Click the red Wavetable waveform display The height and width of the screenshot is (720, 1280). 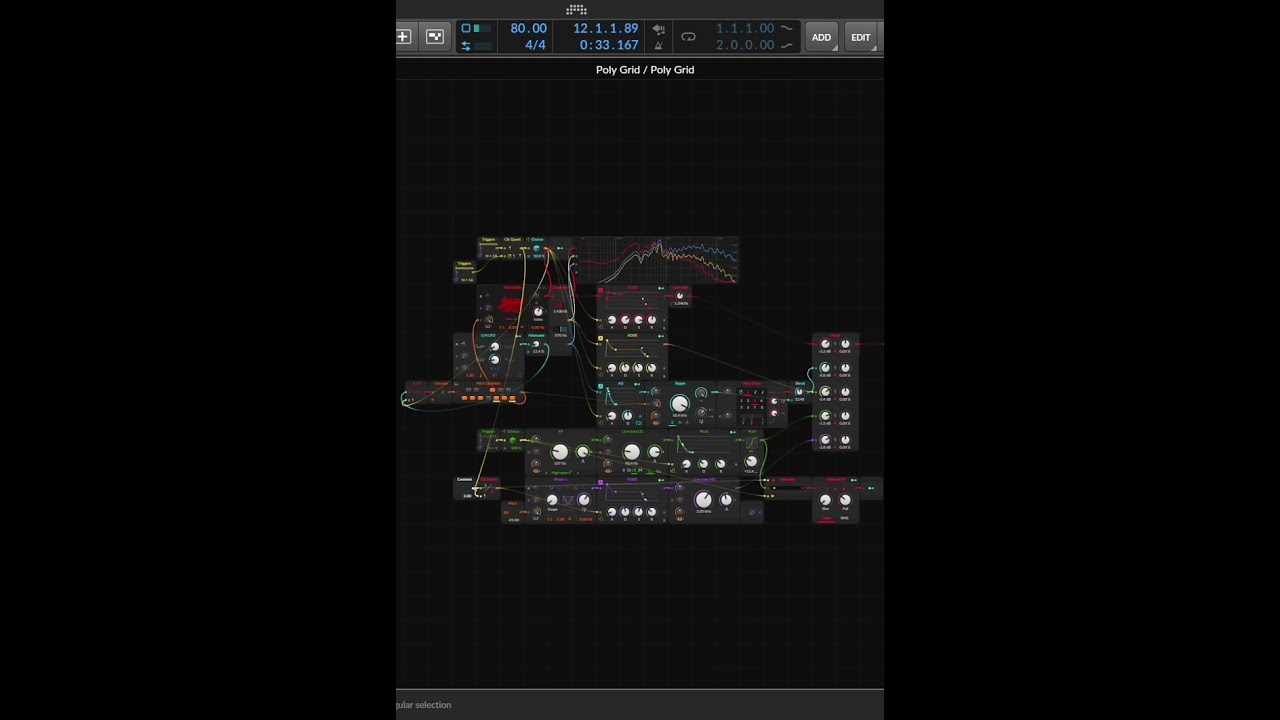tap(510, 305)
